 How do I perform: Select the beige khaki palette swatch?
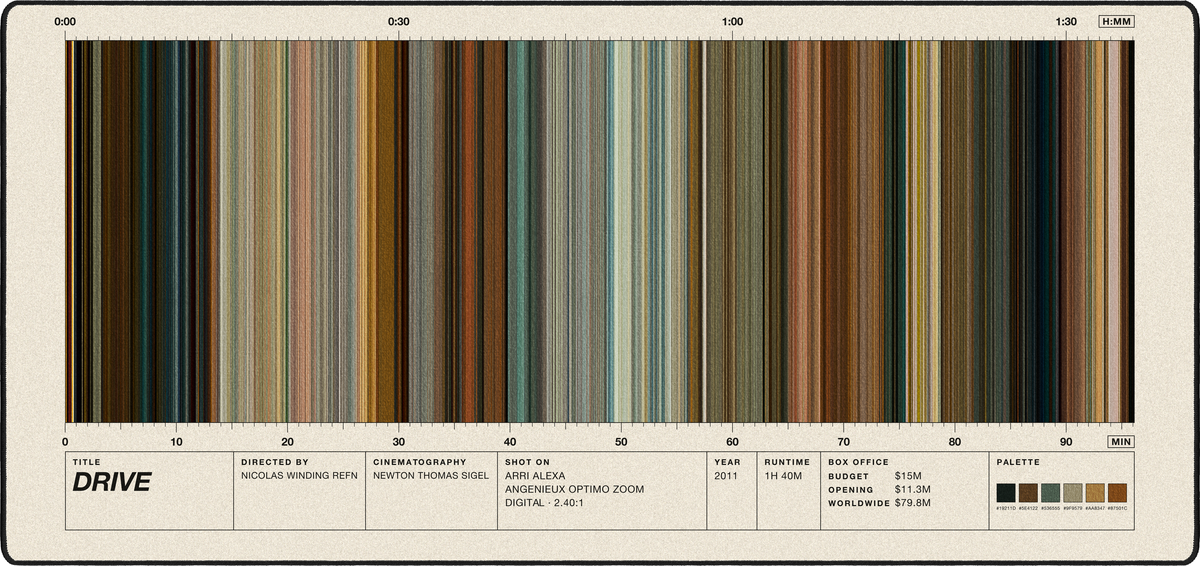click(x=1073, y=492)
